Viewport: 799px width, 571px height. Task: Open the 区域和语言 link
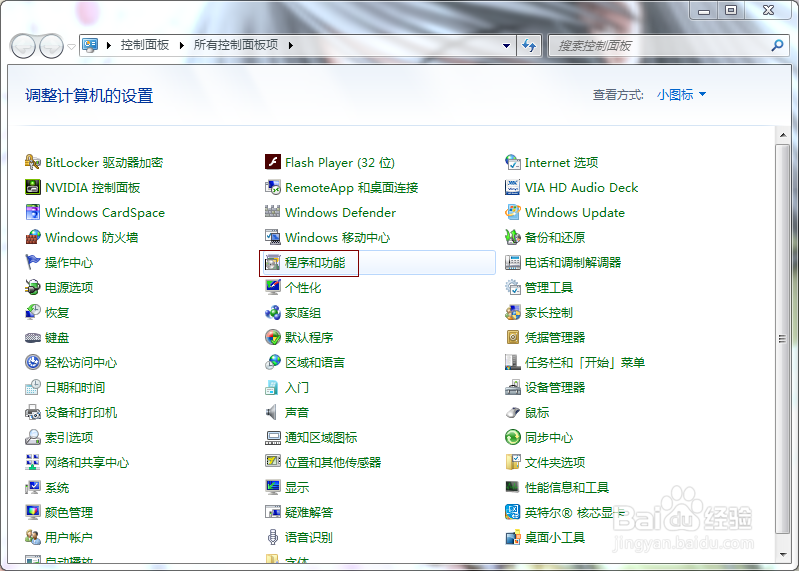click(315, 362)
